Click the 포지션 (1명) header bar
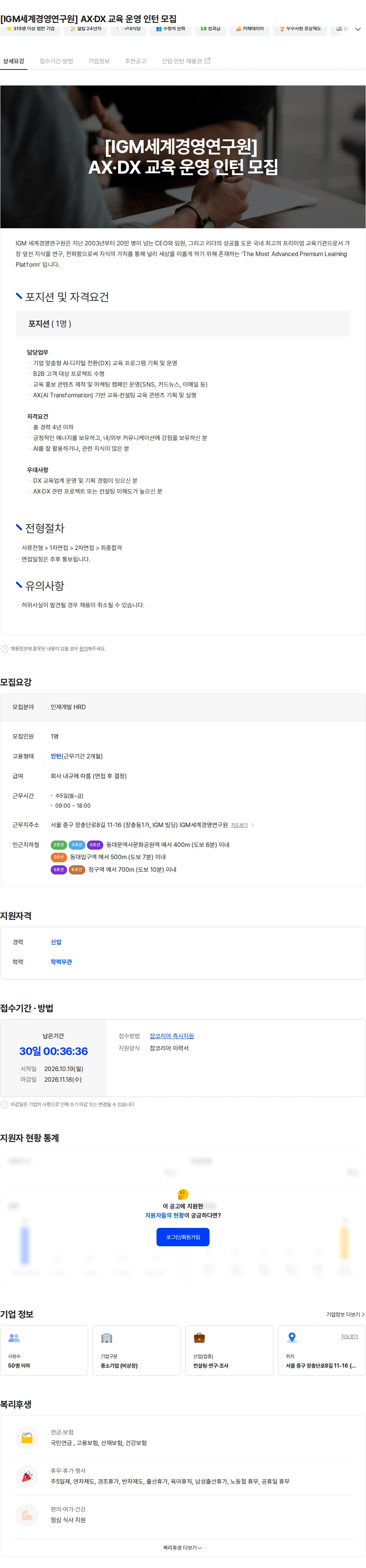The image size is (366, 1568). [182, 324]
